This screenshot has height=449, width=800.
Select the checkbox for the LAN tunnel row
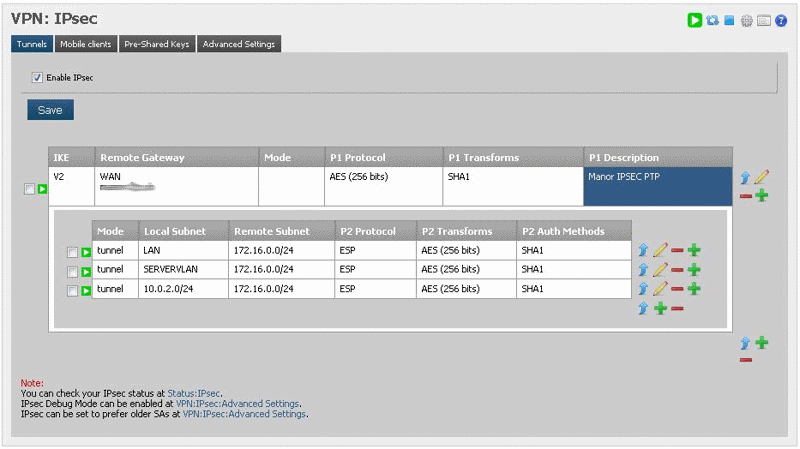coord(72,252)
